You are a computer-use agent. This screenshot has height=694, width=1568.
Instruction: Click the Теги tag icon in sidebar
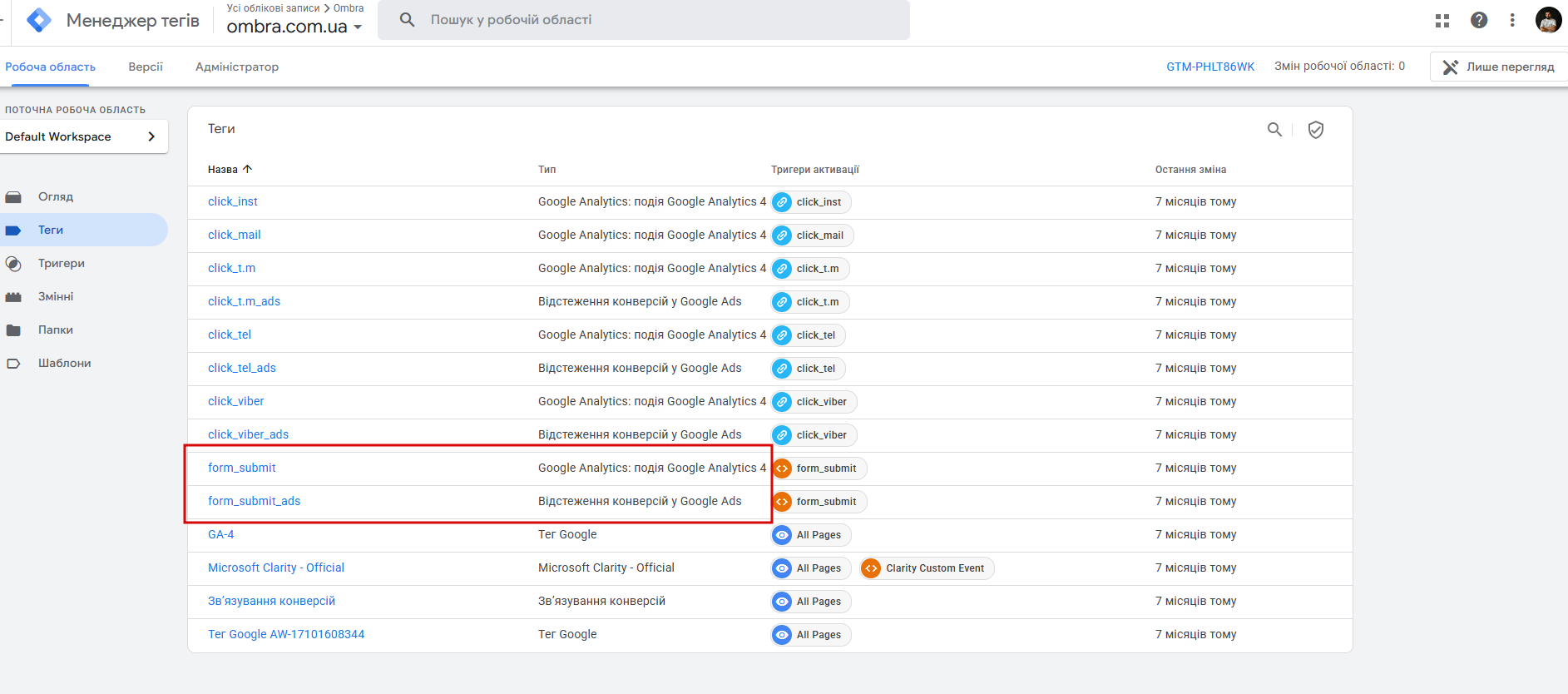coord(13,231)
